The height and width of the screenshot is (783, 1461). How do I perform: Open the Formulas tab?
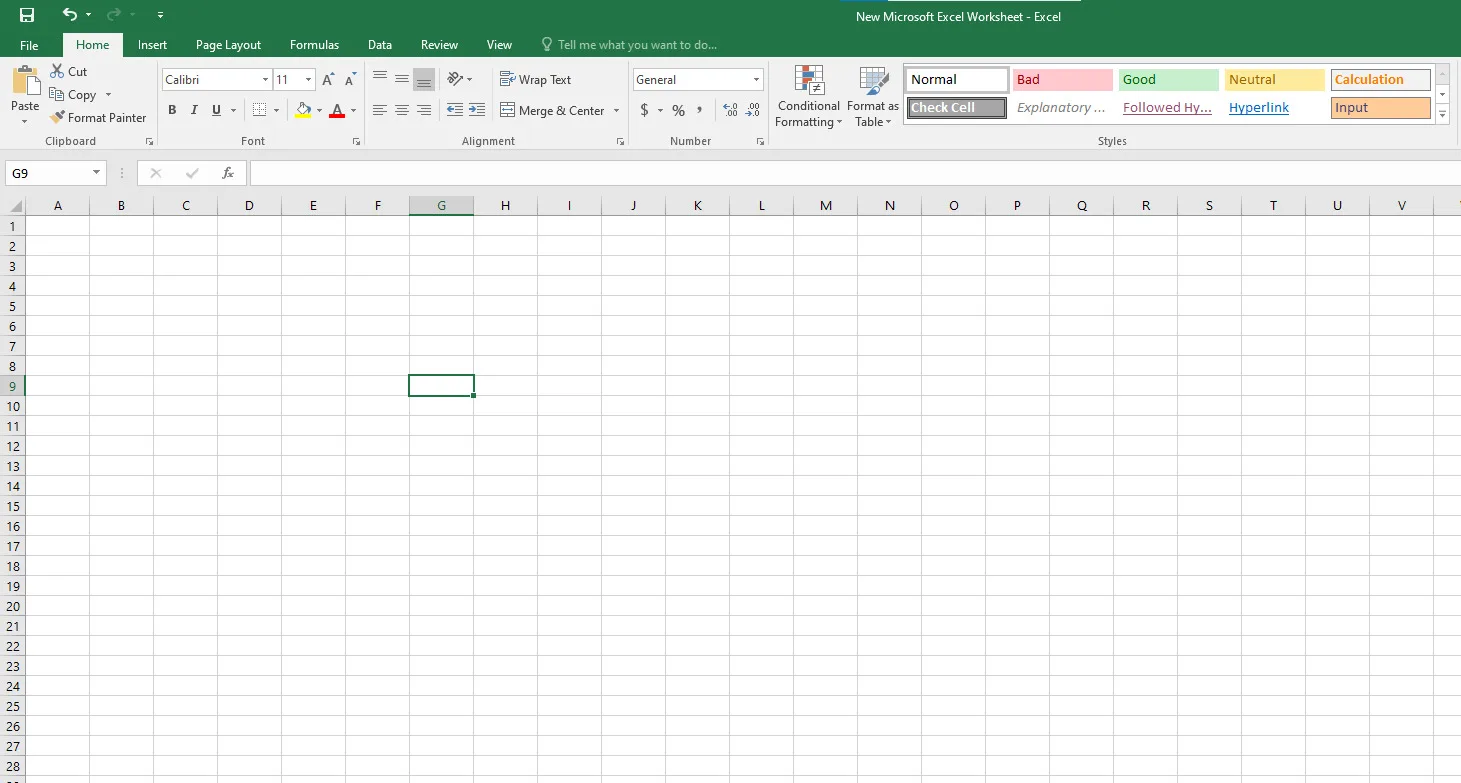point(314,45)
